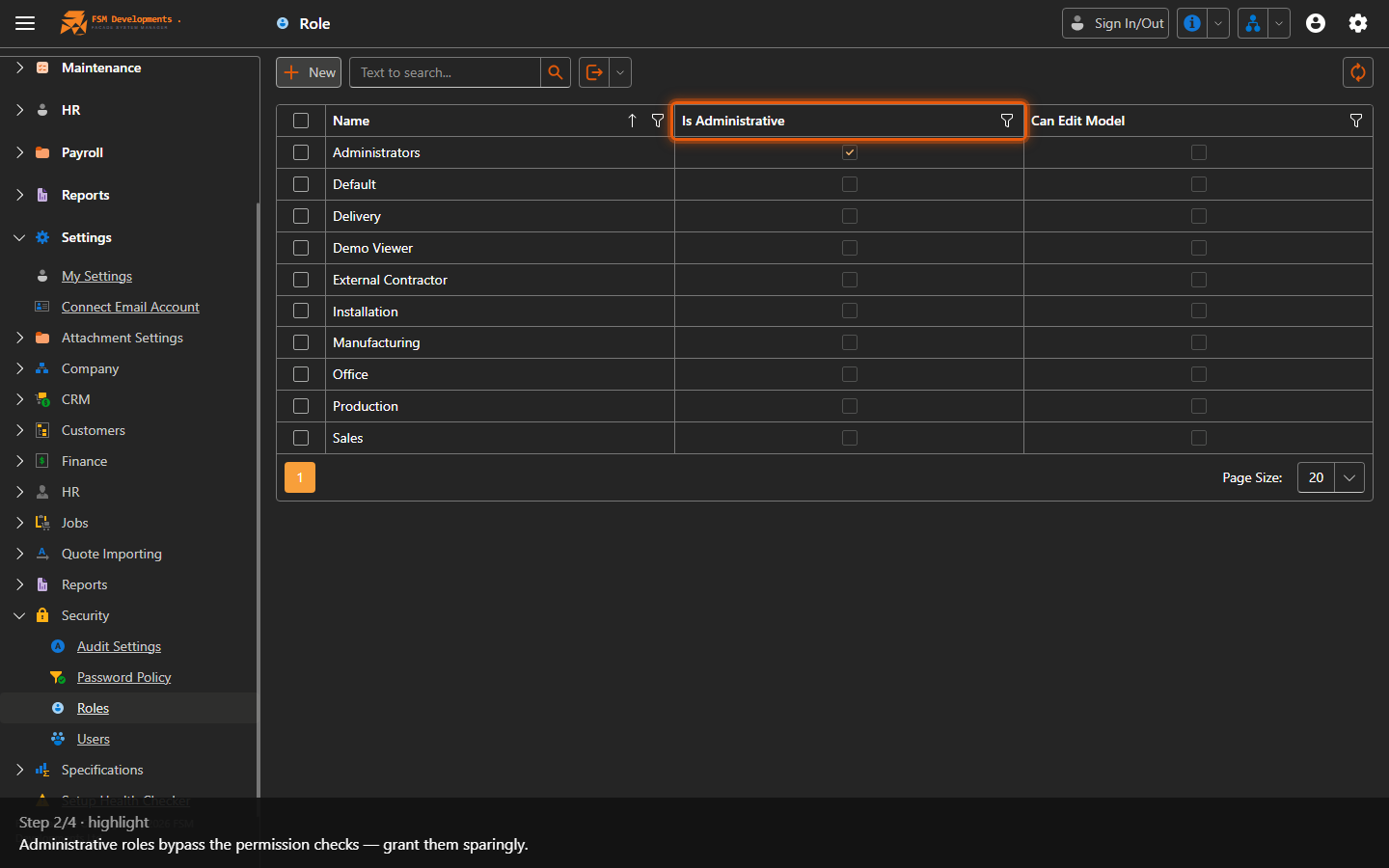1389x868 pixels.
Task: Expand the Attachment Settings submenu
Action: 19,338
